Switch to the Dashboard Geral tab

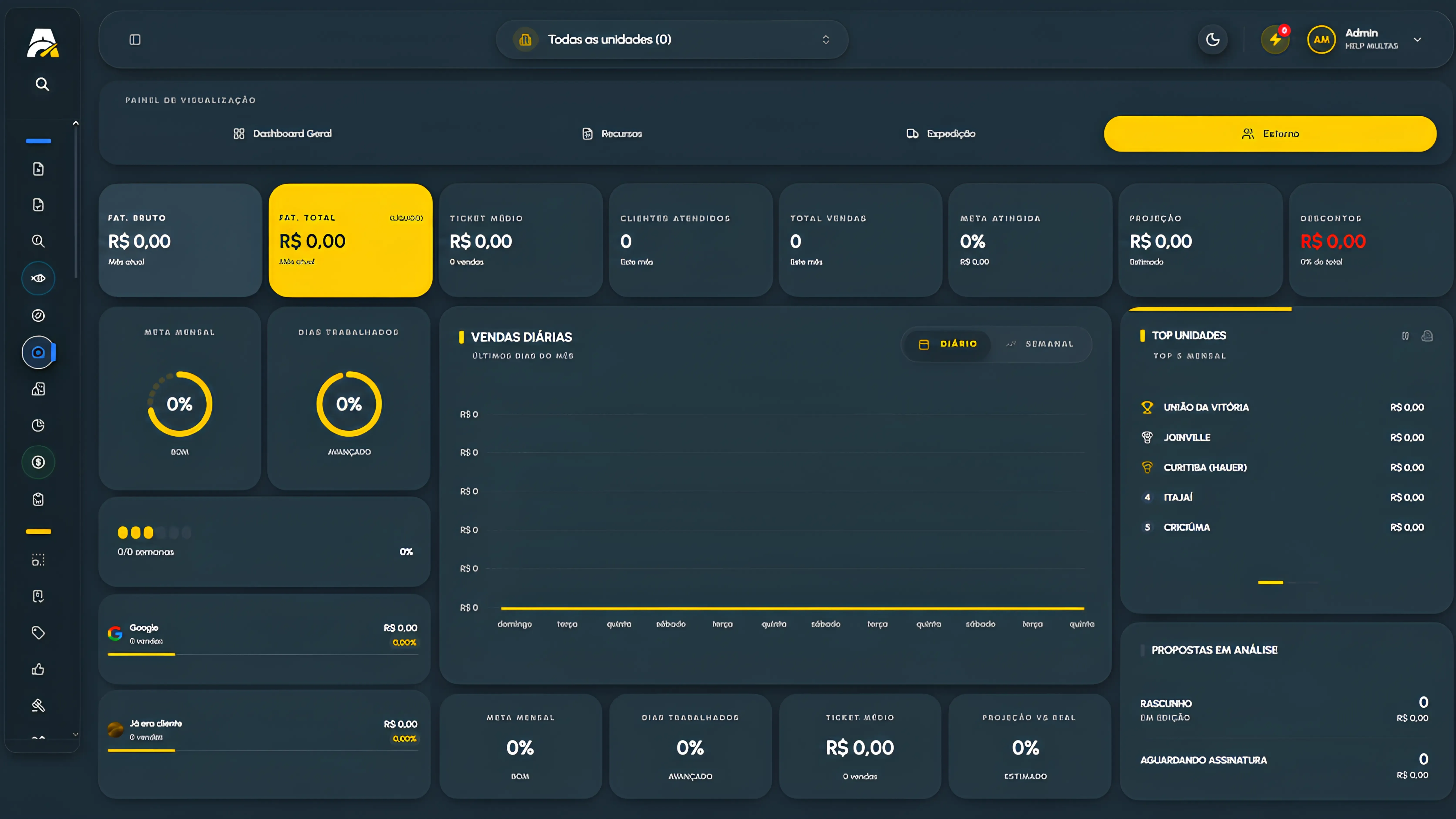[282, 134]
